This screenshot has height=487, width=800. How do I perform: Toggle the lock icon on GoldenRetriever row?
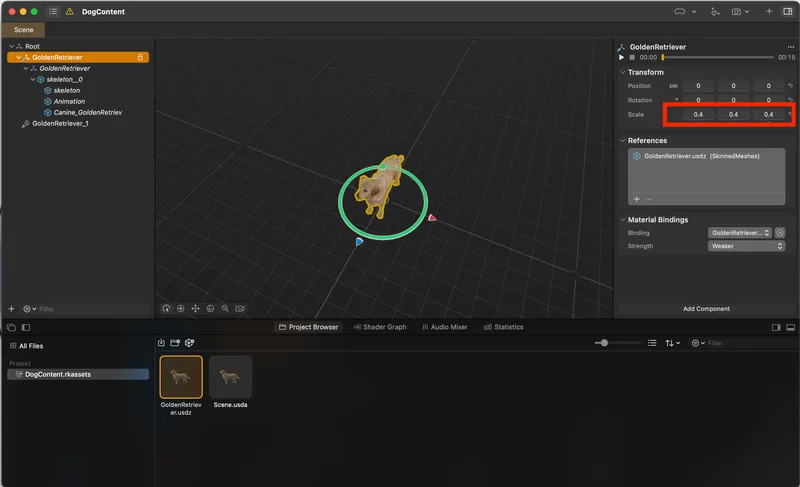tap(140, 57)
